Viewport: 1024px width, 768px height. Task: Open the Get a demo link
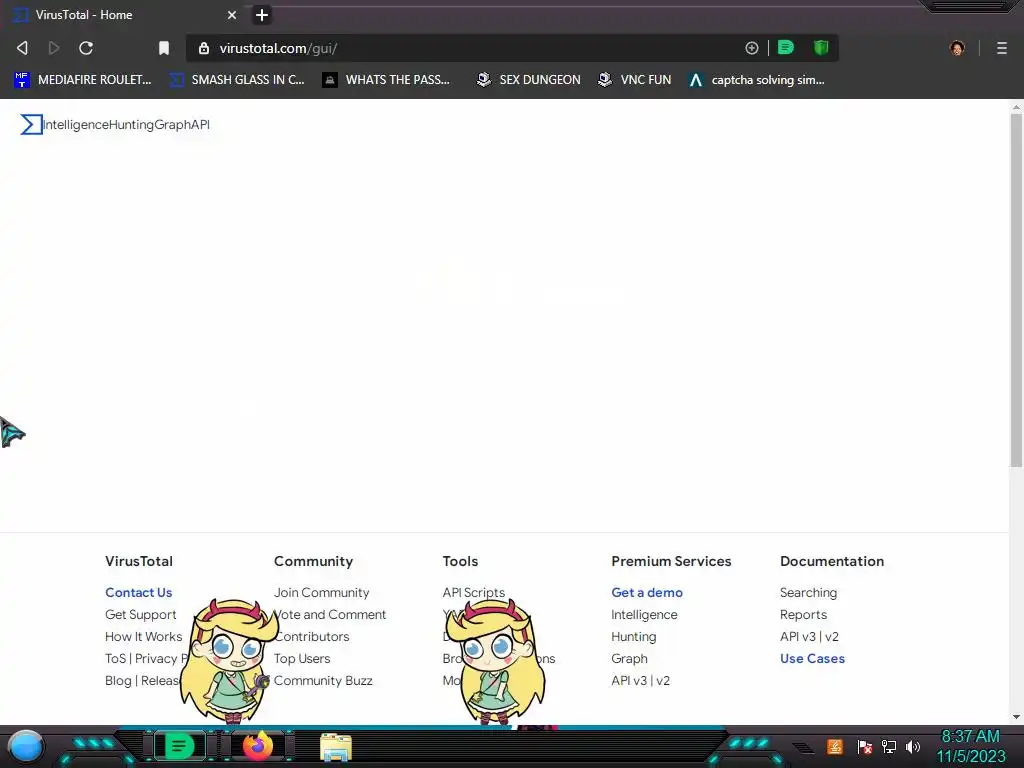(647, 592)
